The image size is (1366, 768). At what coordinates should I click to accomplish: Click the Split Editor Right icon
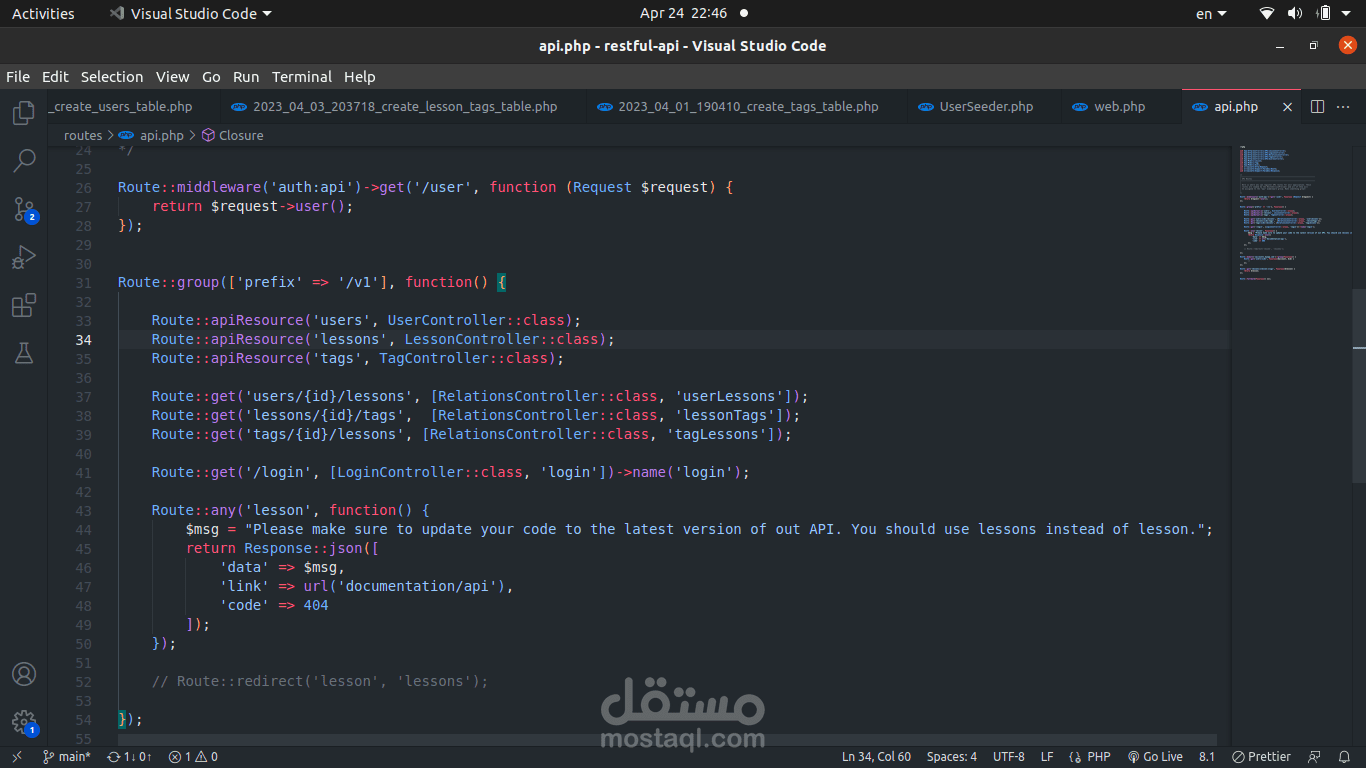pos(1317,106)
